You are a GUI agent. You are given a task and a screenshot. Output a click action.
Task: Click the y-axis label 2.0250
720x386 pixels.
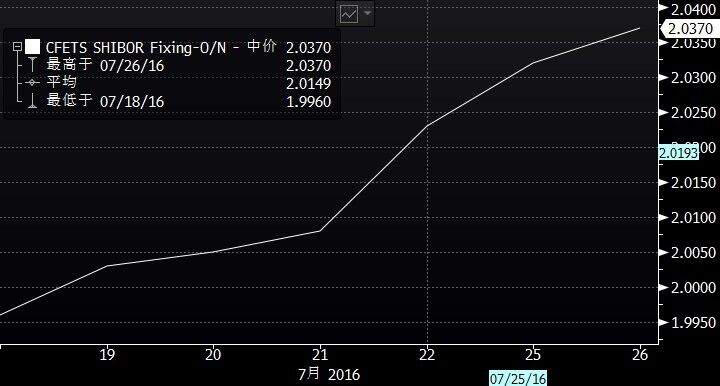tap(693, 112)
